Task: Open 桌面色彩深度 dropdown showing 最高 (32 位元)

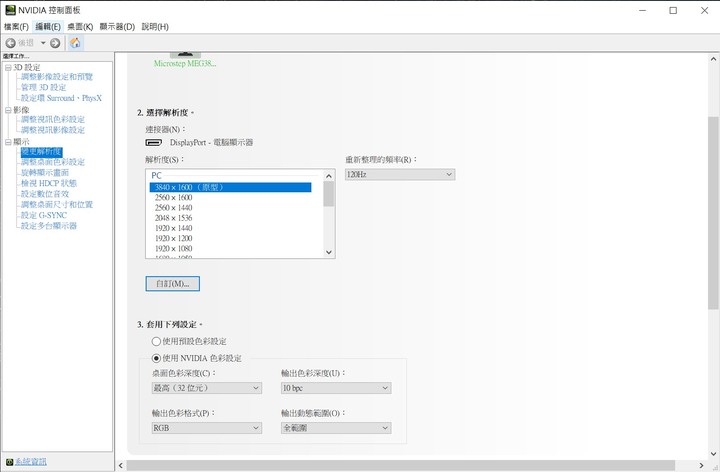Action: 207,388
